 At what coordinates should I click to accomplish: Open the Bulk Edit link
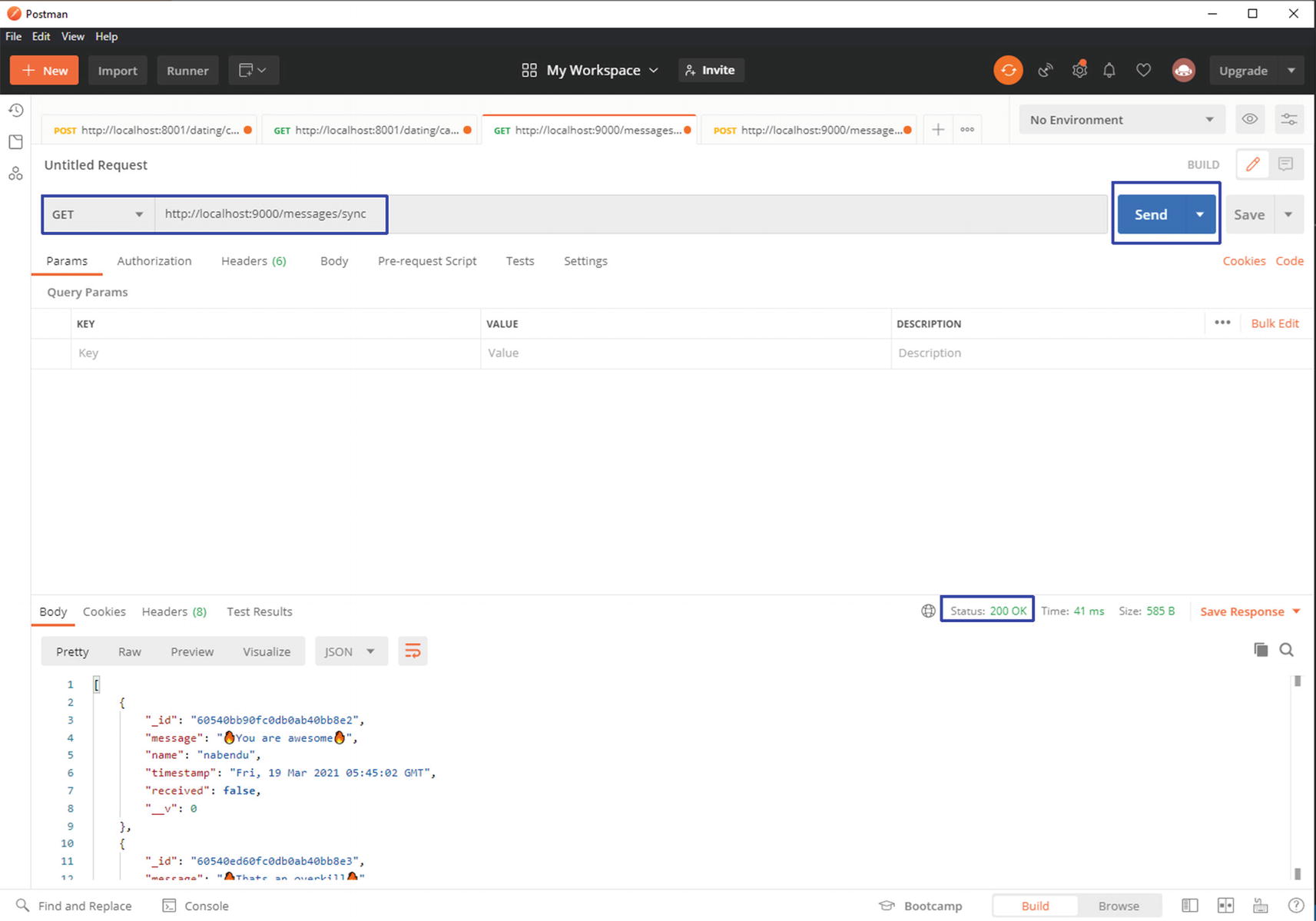click(1274, 323)
